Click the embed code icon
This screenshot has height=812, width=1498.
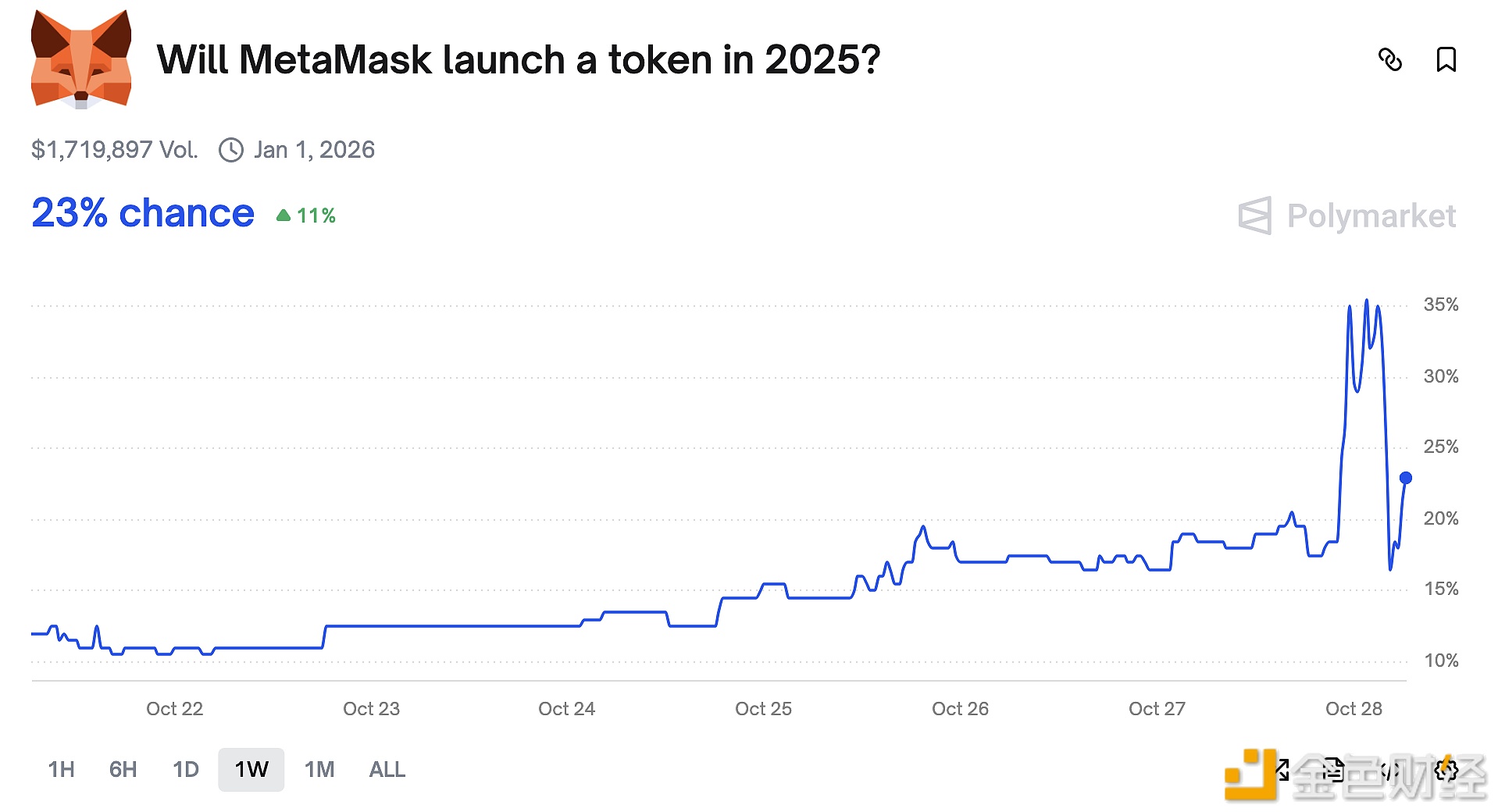point(1389,771)
